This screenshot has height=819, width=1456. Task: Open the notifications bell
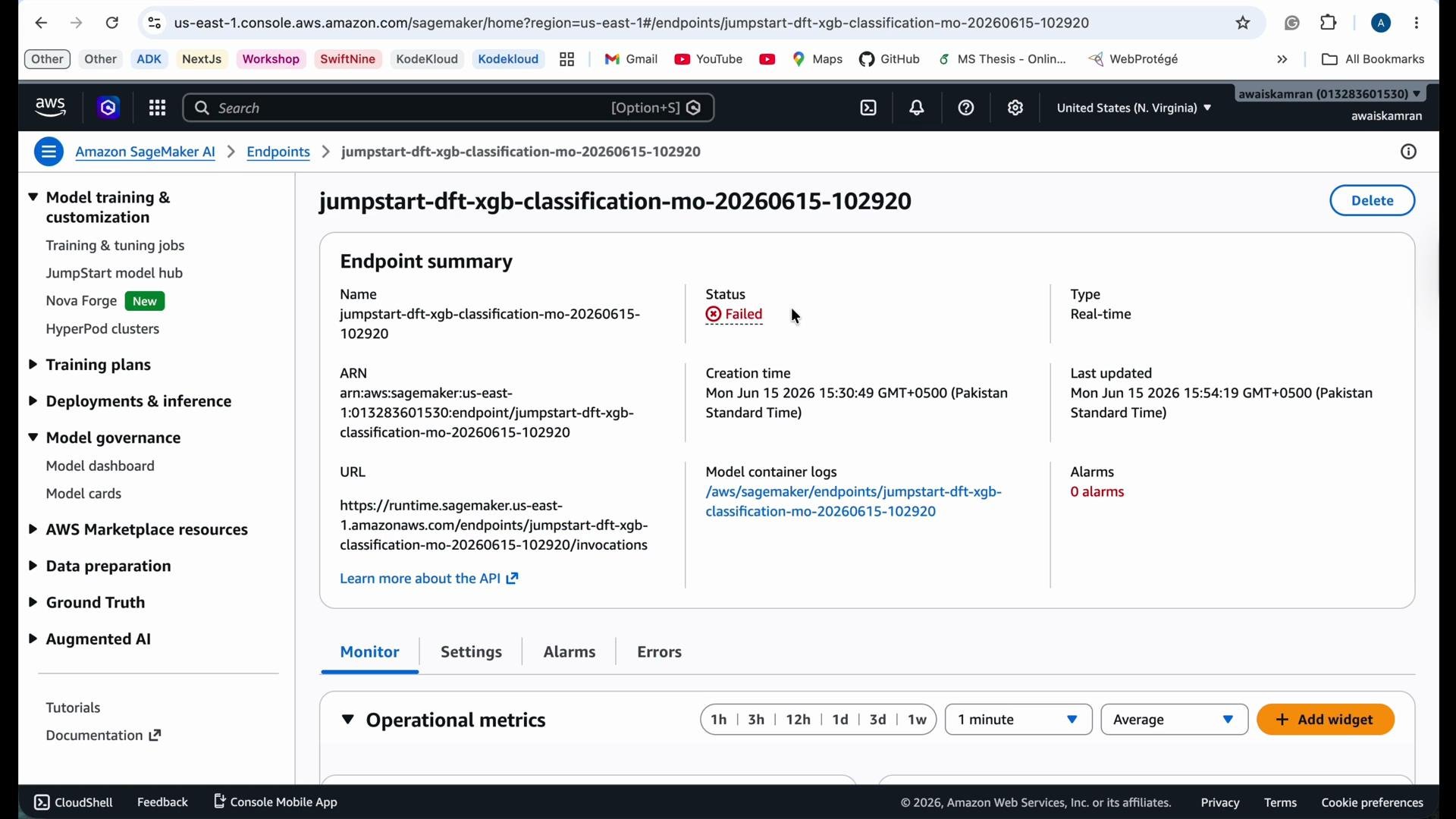click(917, 108)
